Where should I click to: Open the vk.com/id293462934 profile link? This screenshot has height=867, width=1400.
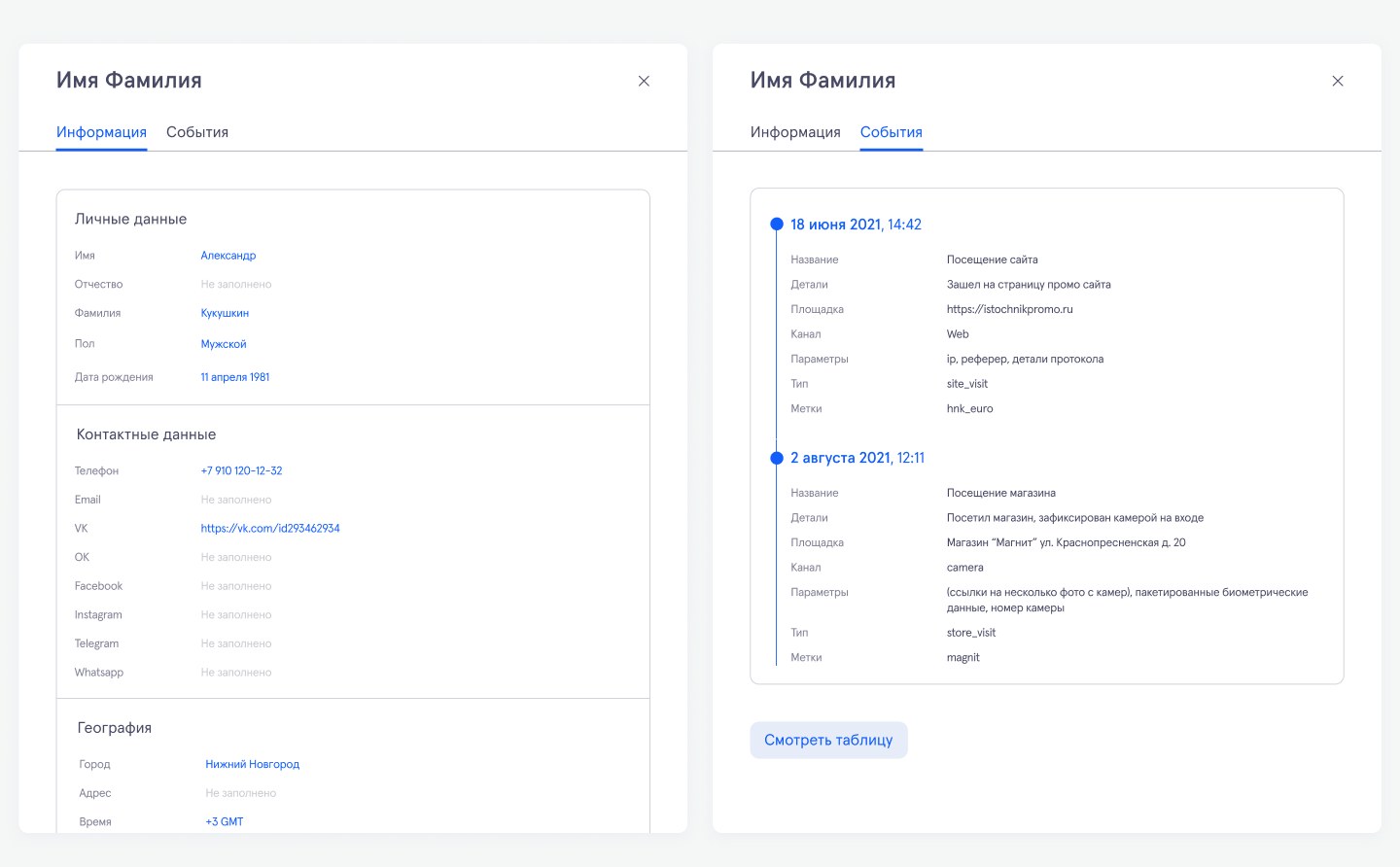270,529
